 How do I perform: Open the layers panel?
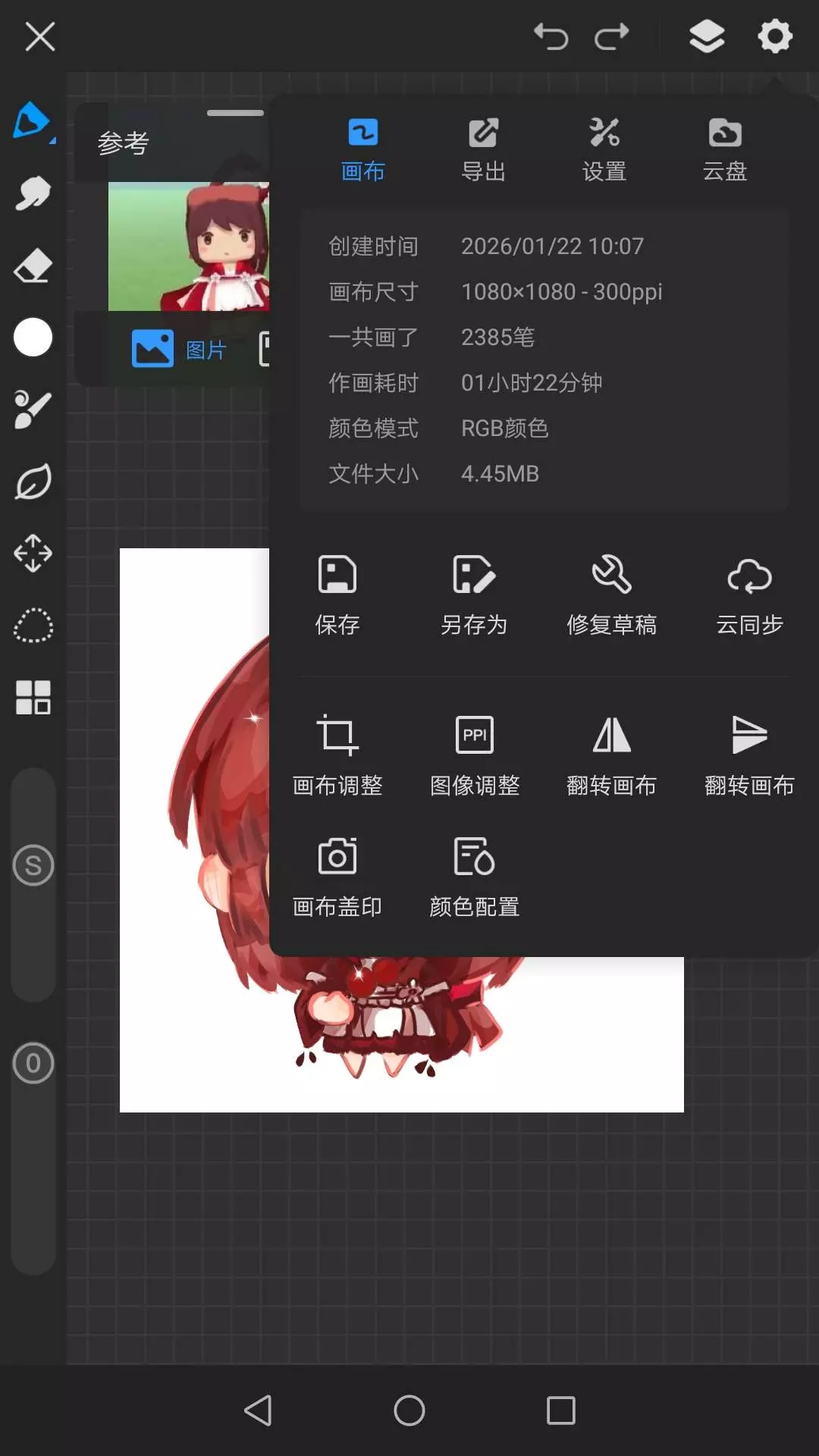pos(707,36)
